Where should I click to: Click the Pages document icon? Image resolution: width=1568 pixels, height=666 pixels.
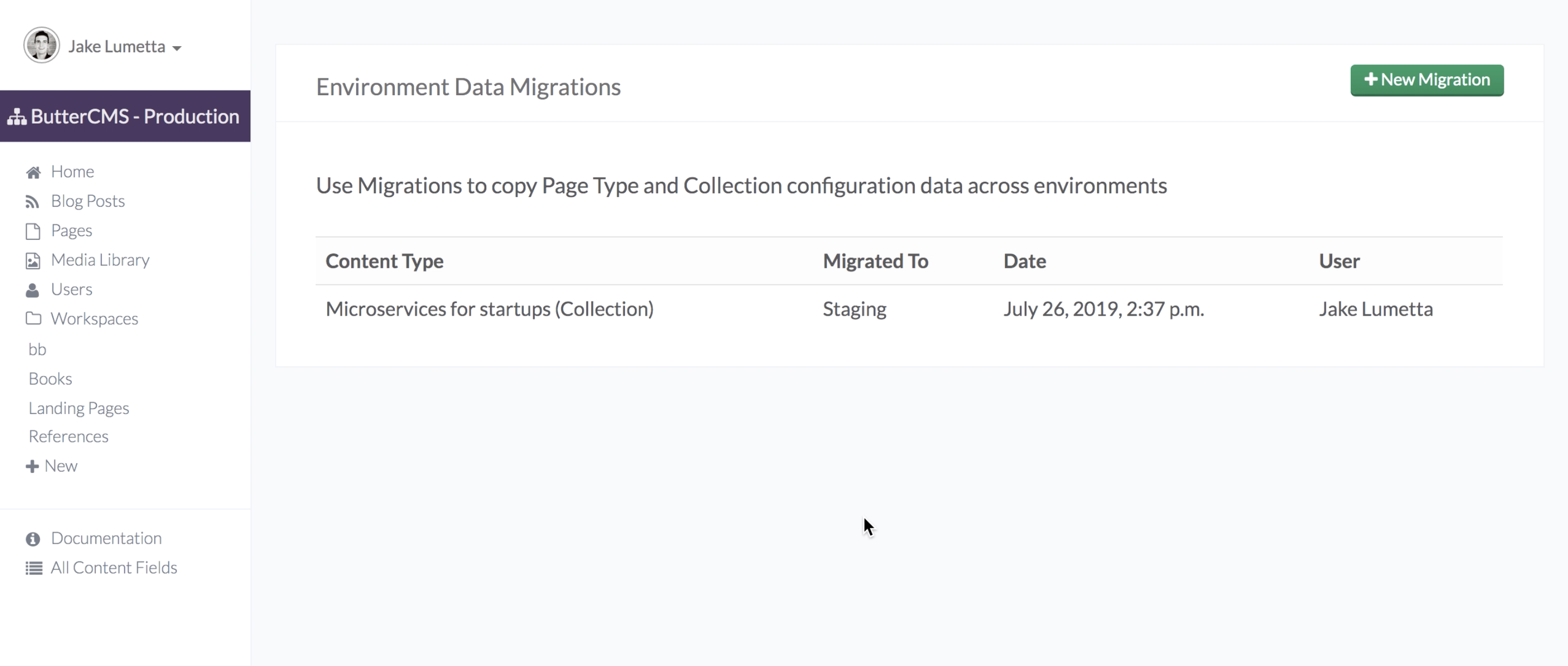point(33,231)
